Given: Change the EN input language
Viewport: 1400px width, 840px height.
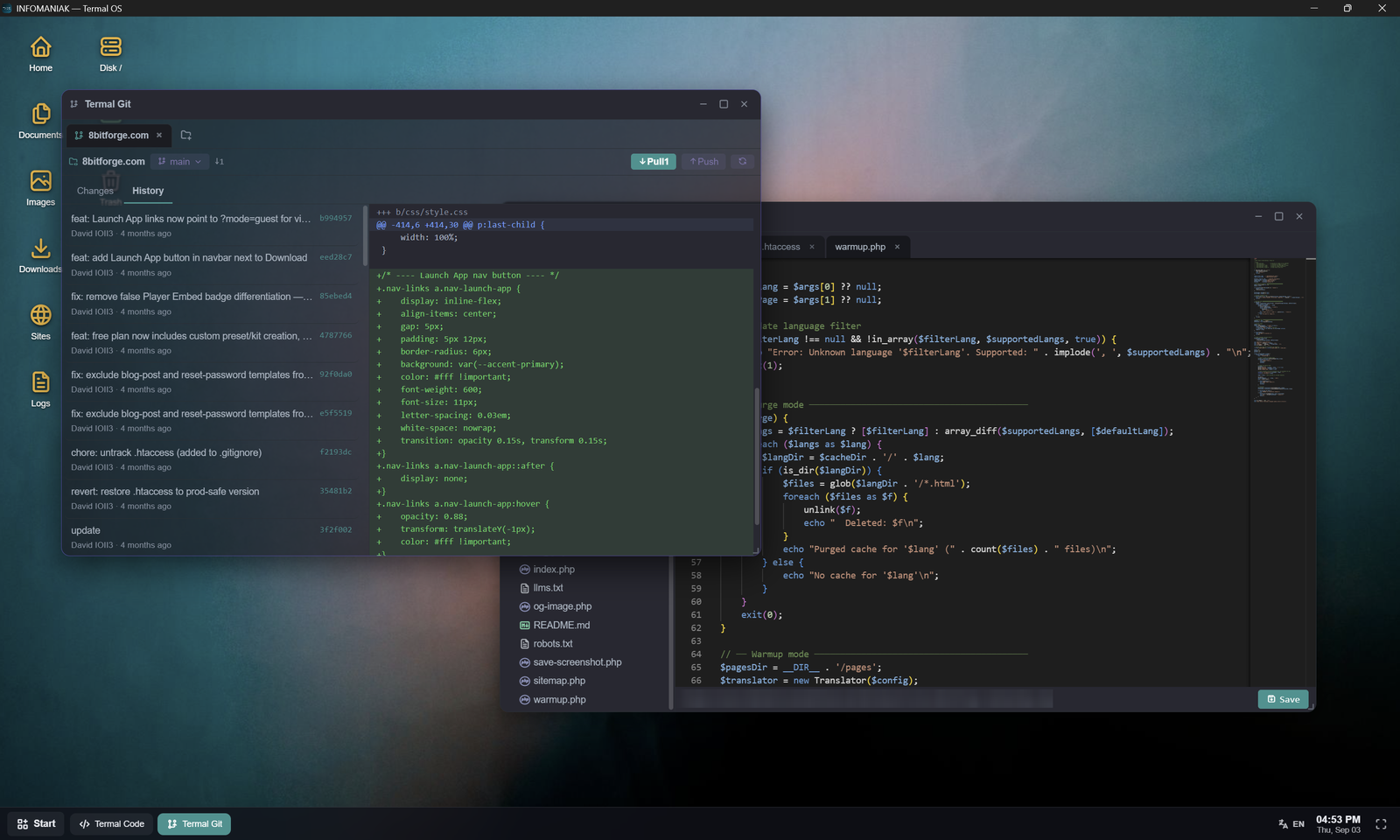Looking at the screenshot, I should coord(1291,824).
